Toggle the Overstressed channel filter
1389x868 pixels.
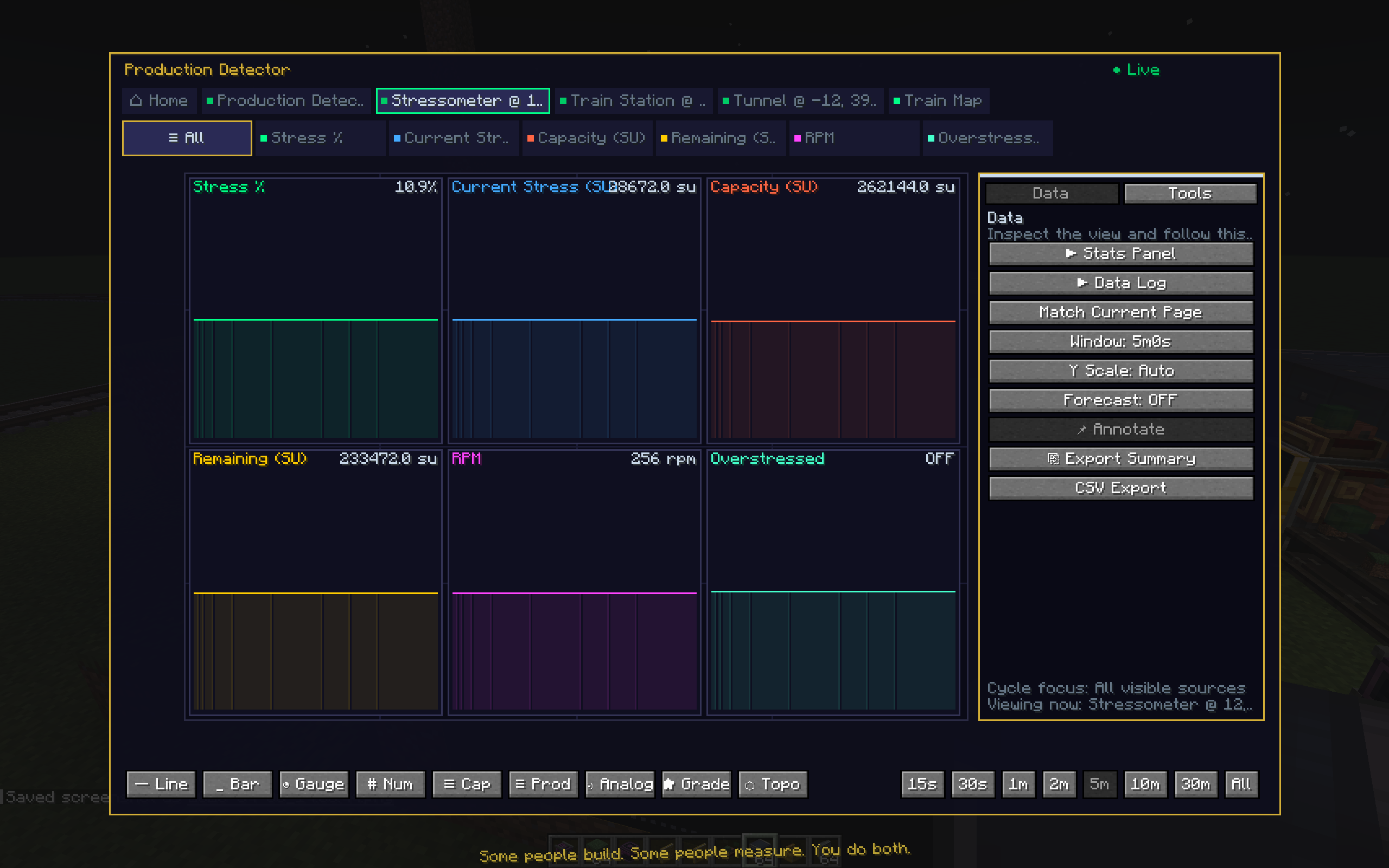click(987, 138)
